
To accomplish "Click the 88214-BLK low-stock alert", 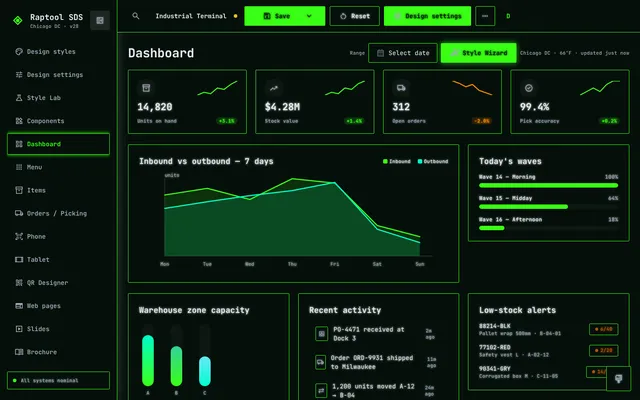I will tap(548, 329).
